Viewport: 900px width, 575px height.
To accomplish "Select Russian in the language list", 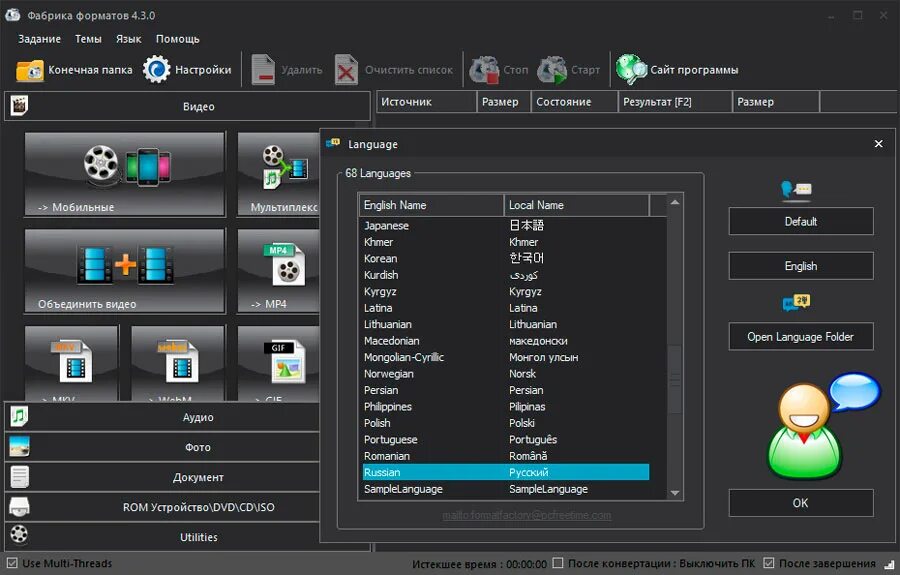I will click(505, 472).
